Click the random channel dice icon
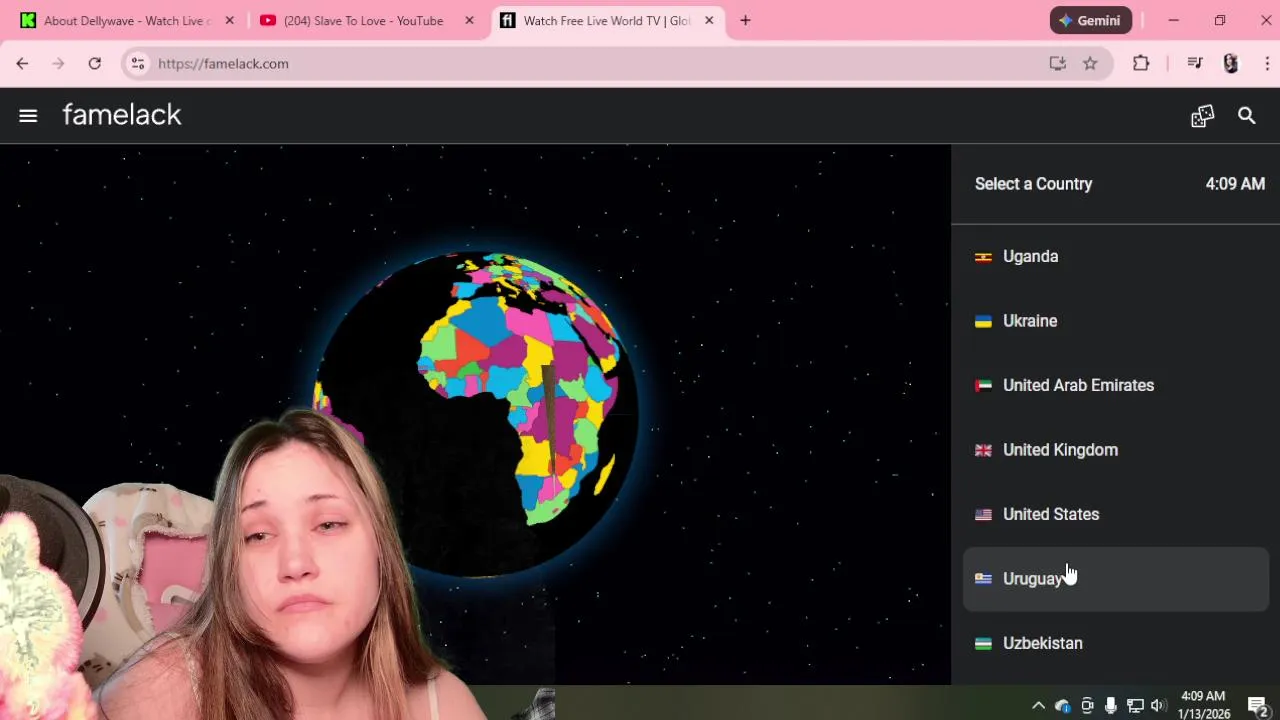This screenshot has width=1280, height=720. 1202,116
